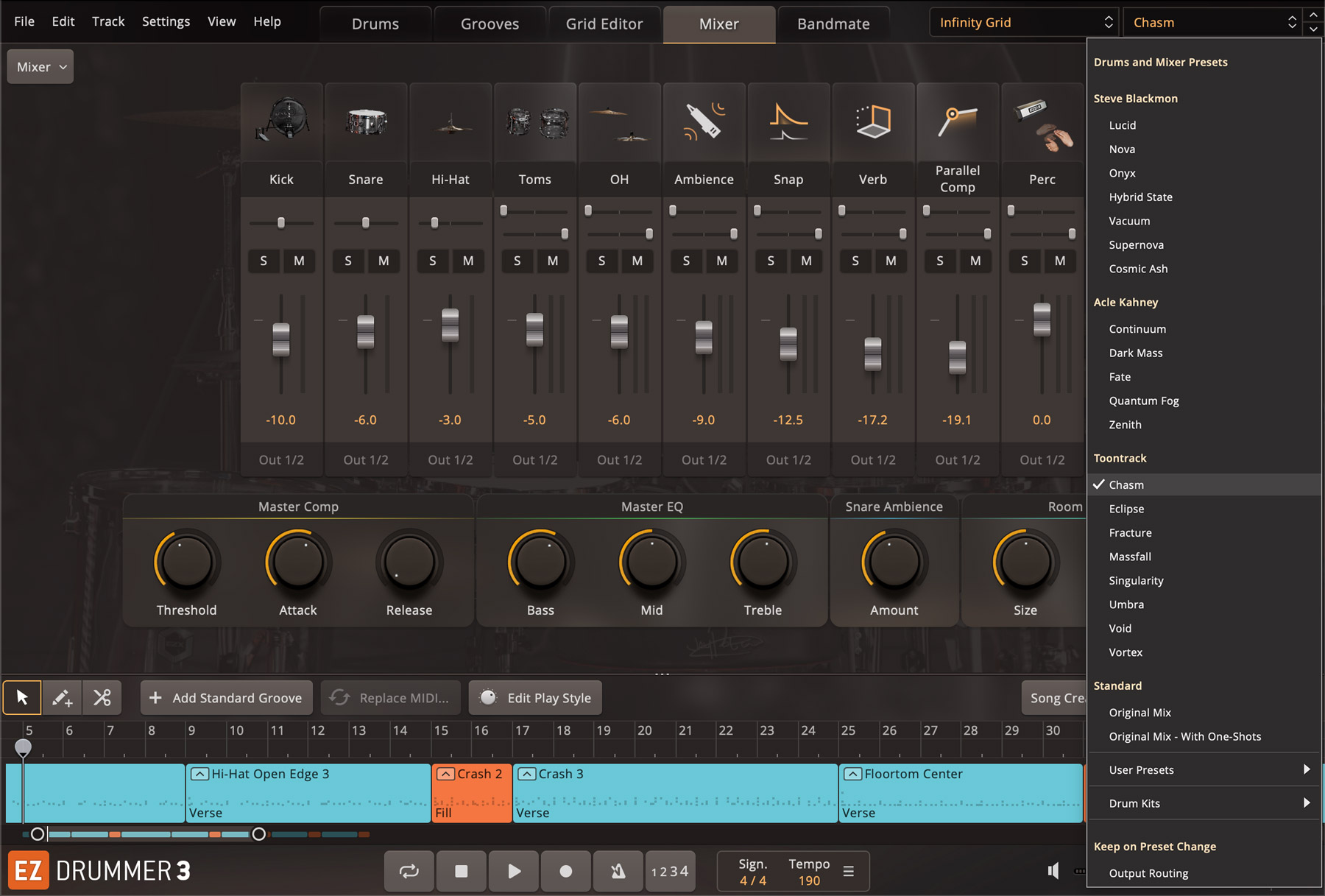Enable the metronome click
Viewport: 1325px width, 896px height.
point(618,871)
